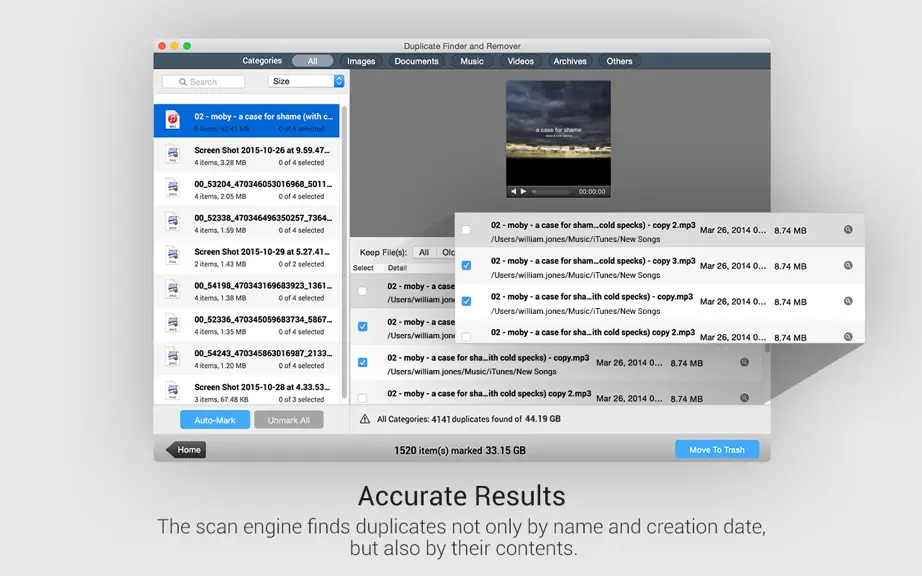Click the warning triangle icon beside All Categories
The height and width of the screenshot is (576, 922).
click(x=365, y=419)
